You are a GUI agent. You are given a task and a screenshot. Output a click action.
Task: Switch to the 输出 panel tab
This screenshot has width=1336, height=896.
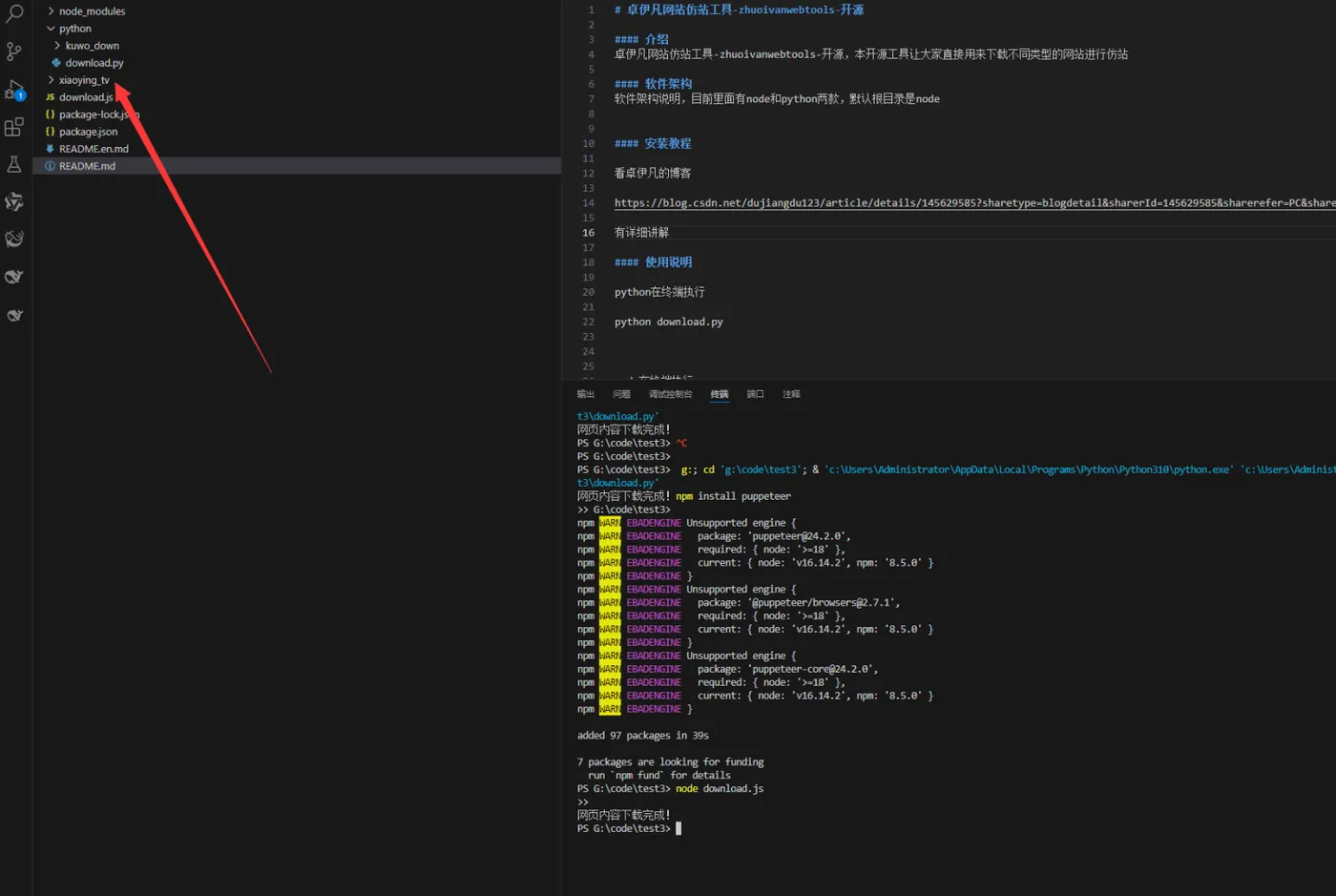[585, 394]
